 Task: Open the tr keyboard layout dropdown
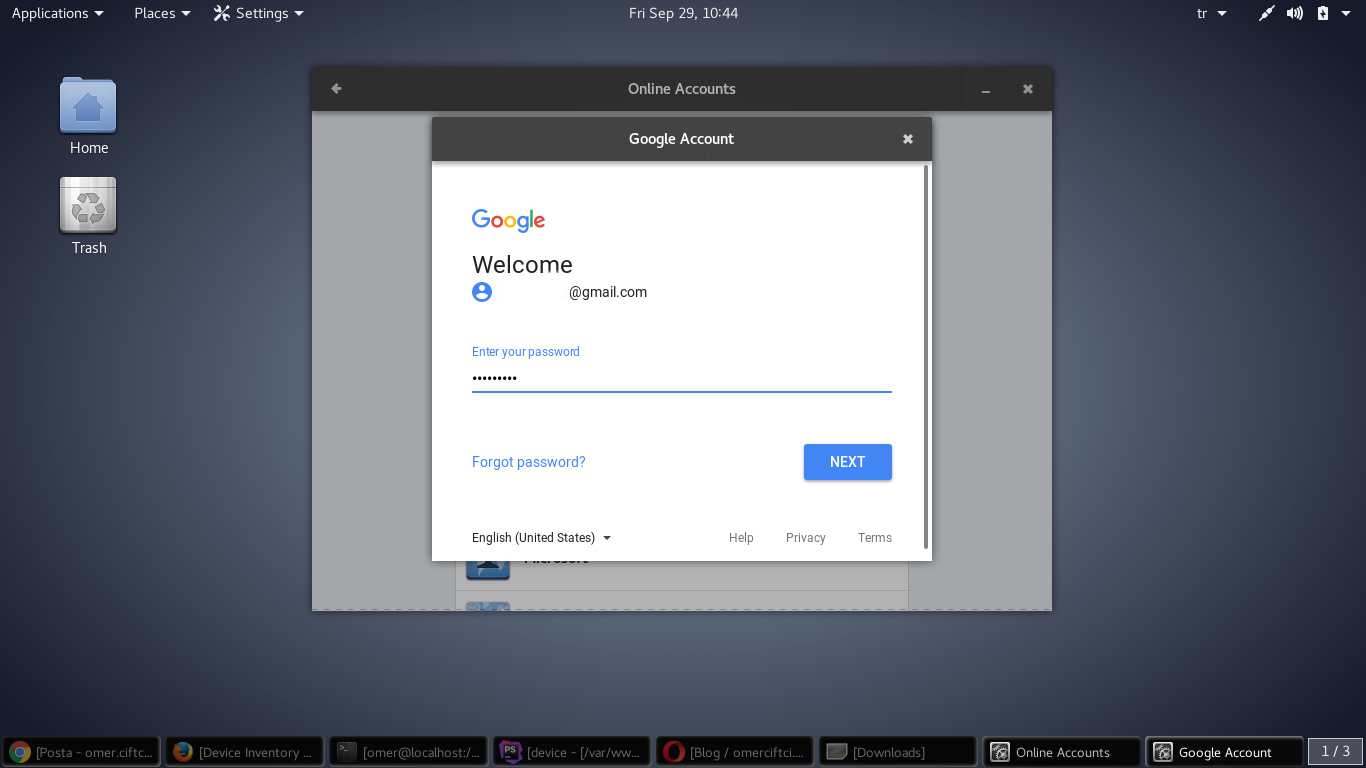coord(1211,13)
